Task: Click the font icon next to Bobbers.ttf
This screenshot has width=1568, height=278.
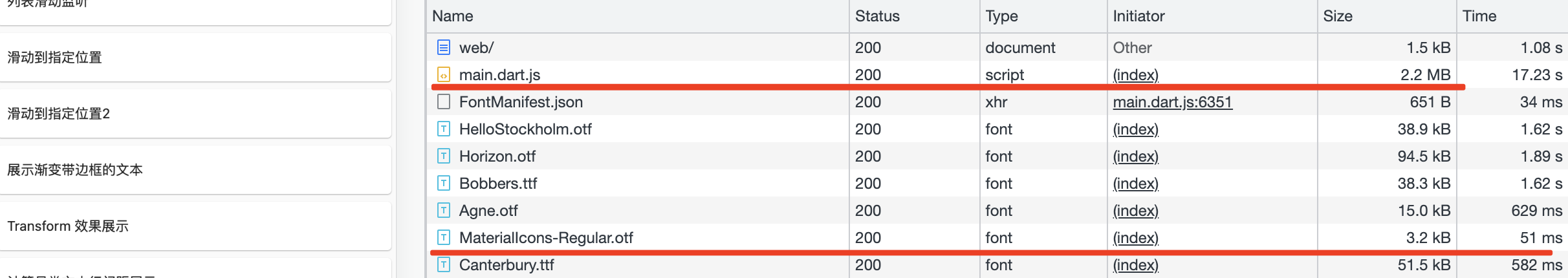Action: [443, 183]
